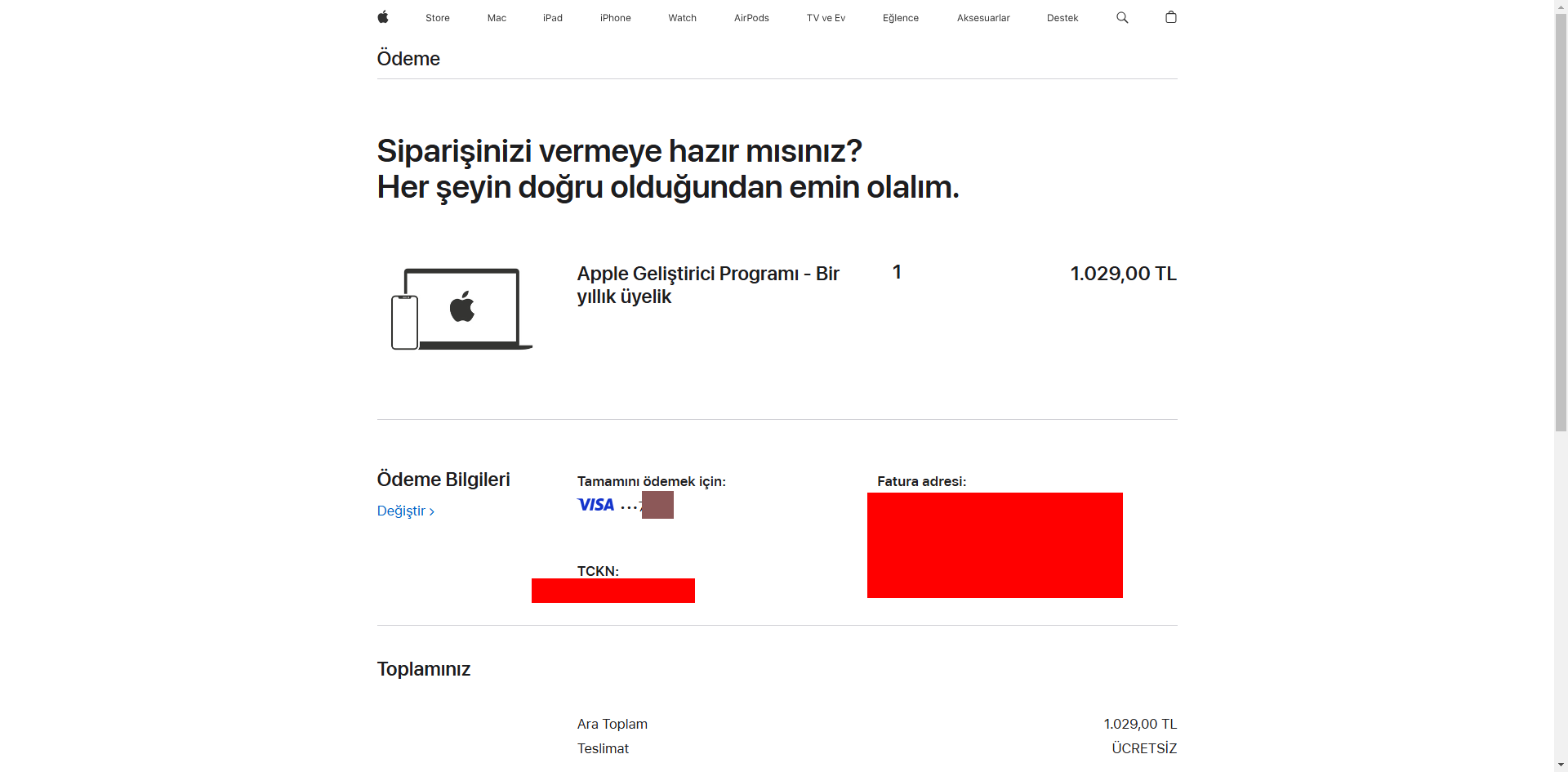The height and width of the screenshot is (772, 1568).
Task: Click the Değiştir link under Ödeme Bilgileri
Action: point(405,511)
